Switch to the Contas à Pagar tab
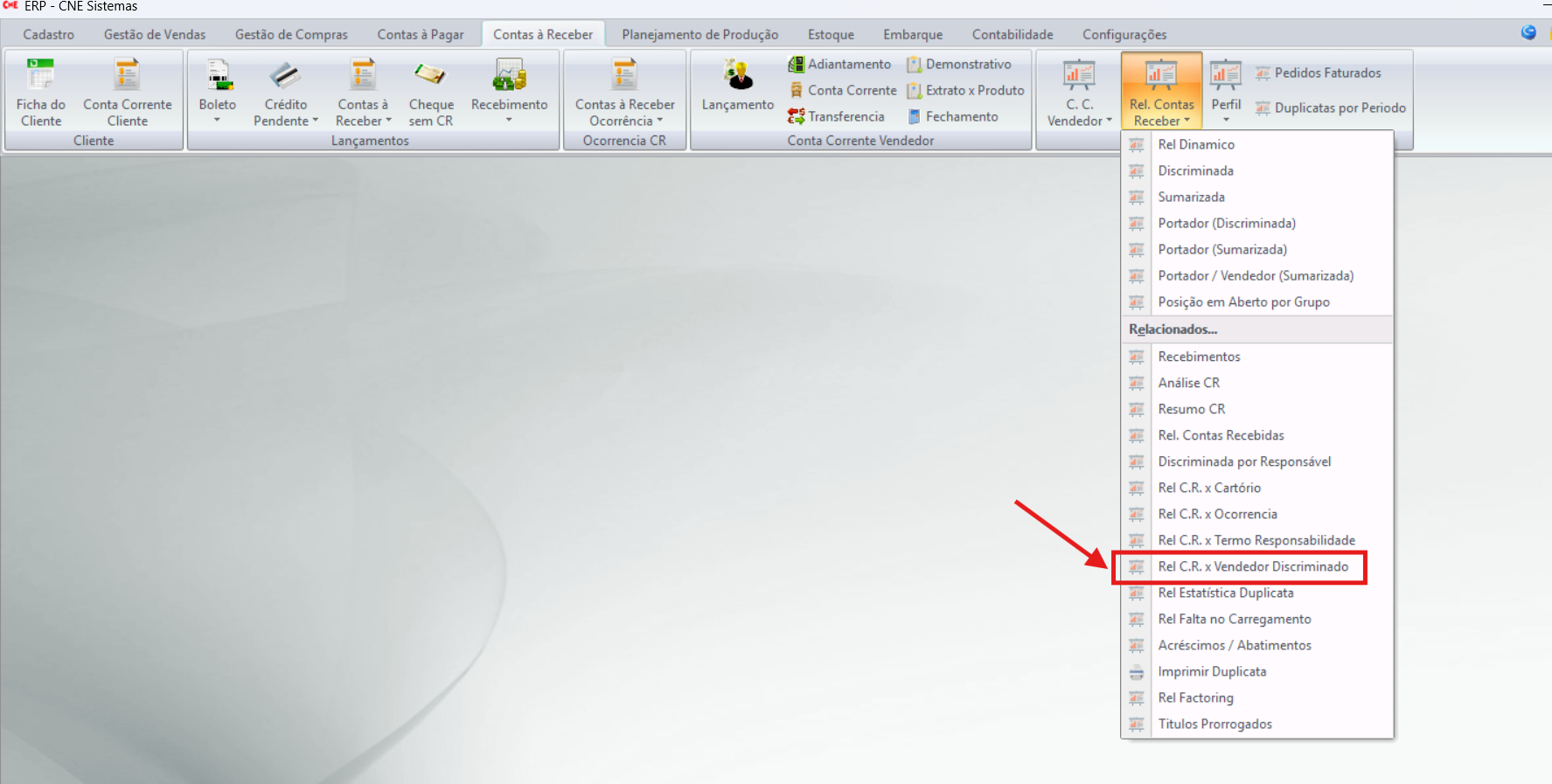1552x784 pixels. click(421, 34)
